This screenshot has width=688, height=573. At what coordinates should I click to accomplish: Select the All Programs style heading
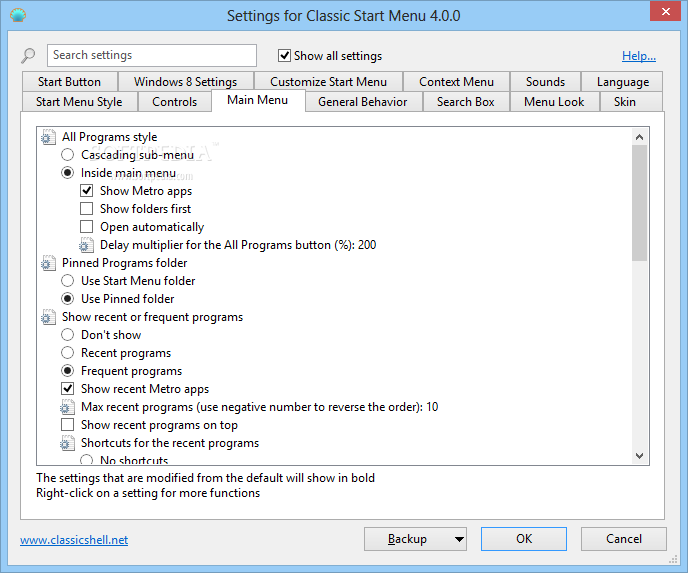click(109, 137)
